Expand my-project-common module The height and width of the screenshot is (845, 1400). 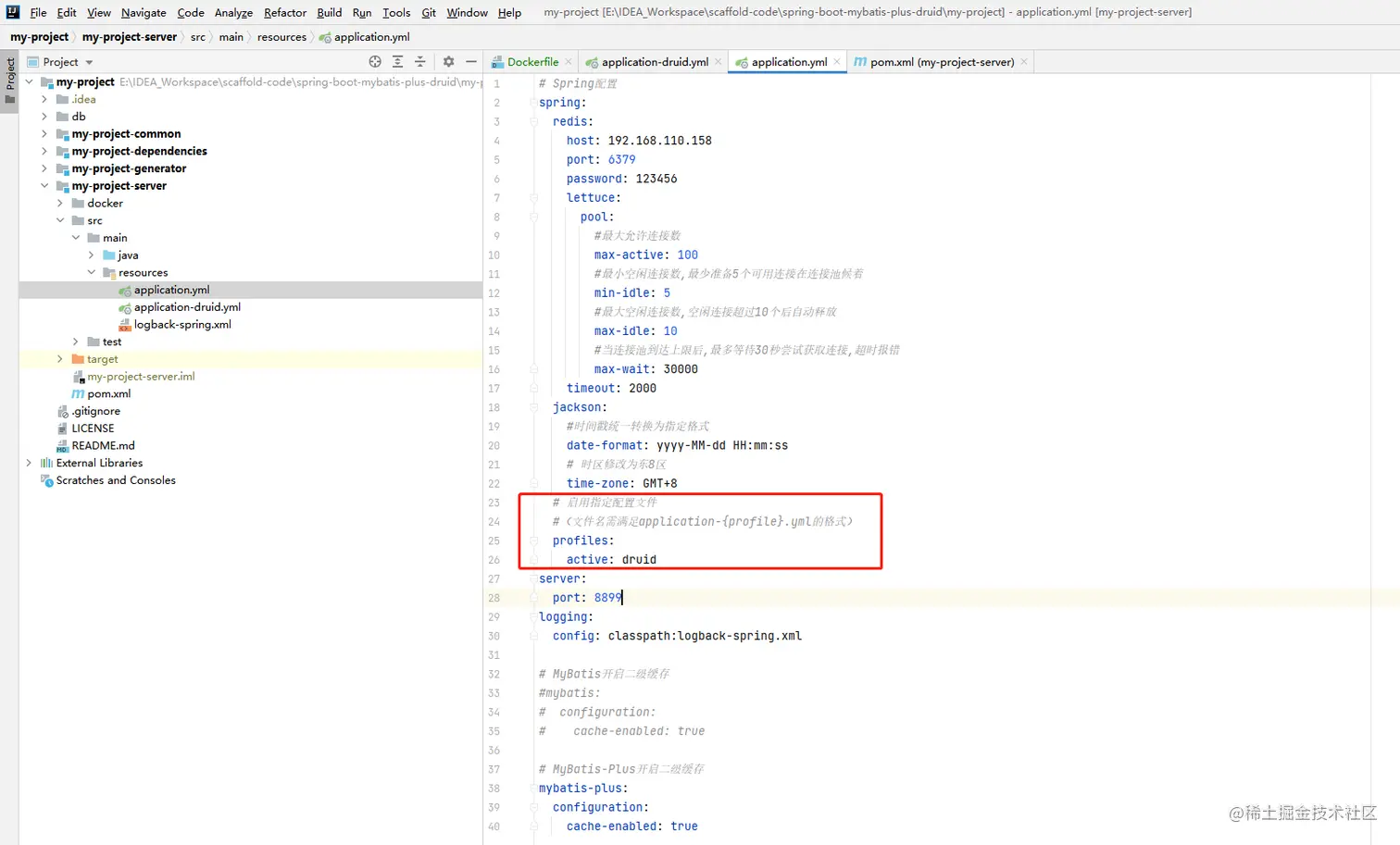pyautogui.click(x=44, y=134)
